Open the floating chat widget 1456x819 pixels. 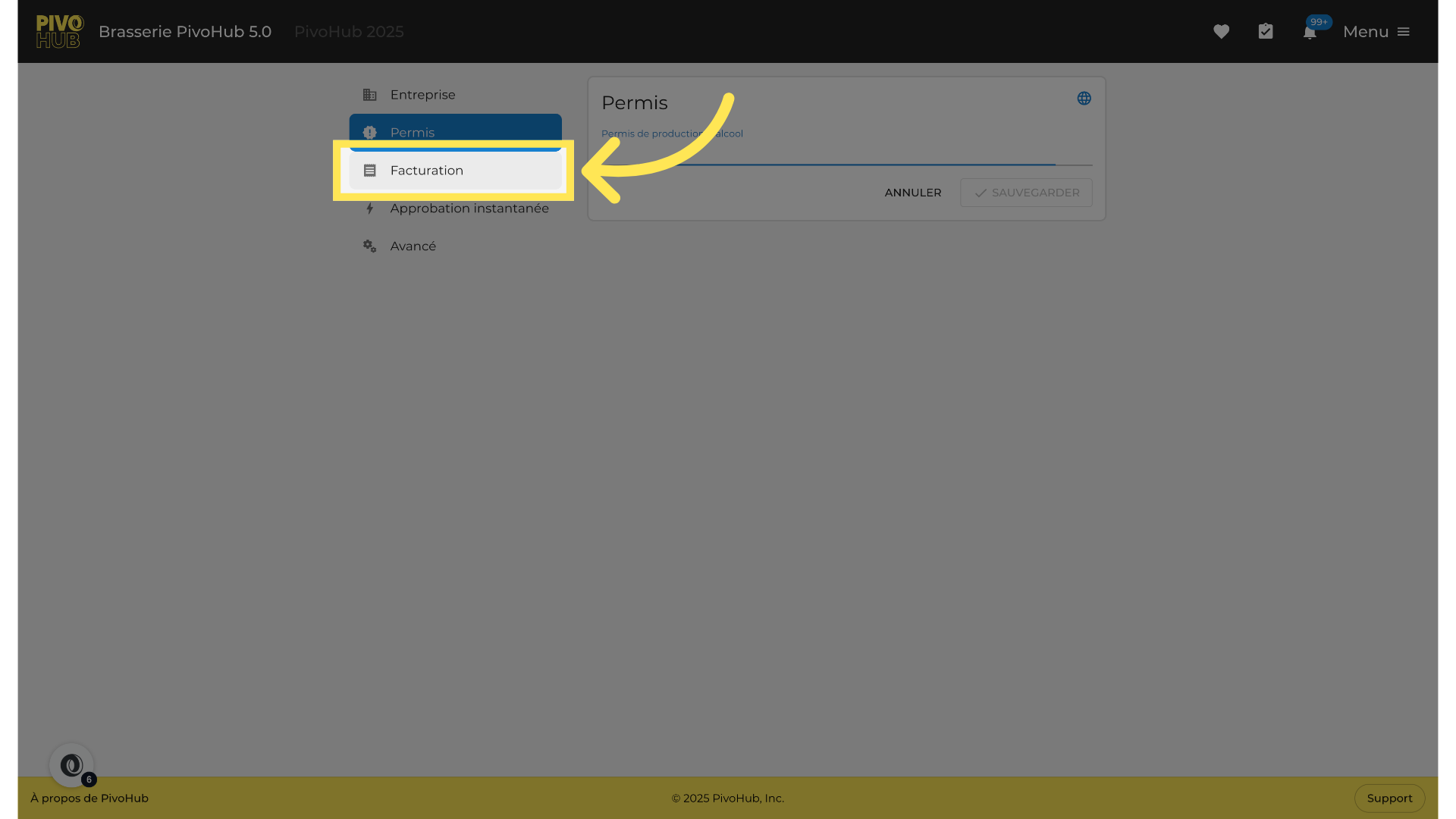[x=71, y=765]
